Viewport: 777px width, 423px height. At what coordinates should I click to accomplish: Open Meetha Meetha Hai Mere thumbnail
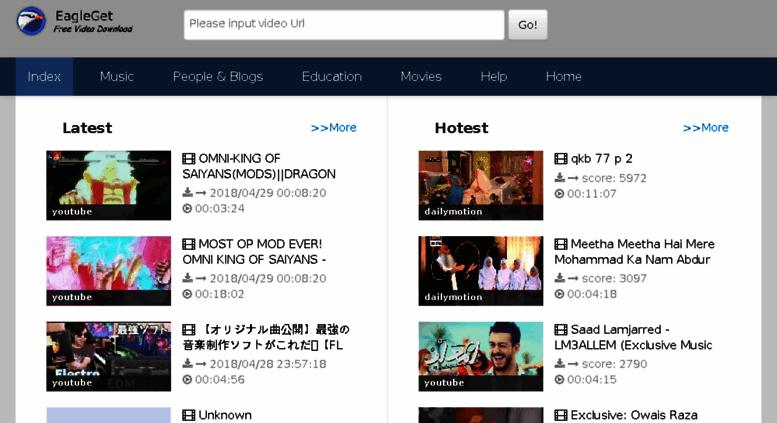pos(481,271)
